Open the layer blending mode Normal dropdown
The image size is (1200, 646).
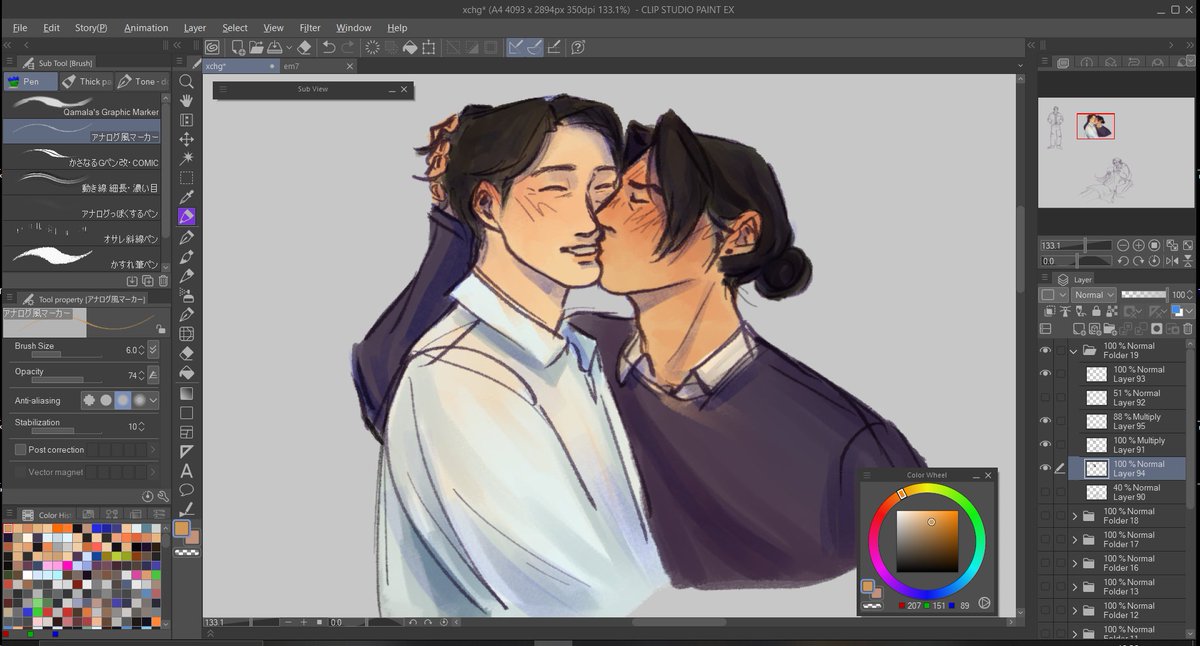(1094, 295)
